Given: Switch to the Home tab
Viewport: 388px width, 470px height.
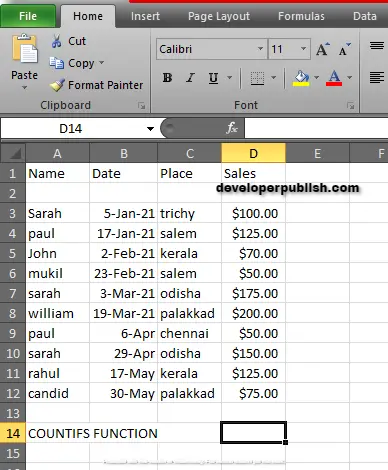Looking at the screenshot, I should (88, 16).
